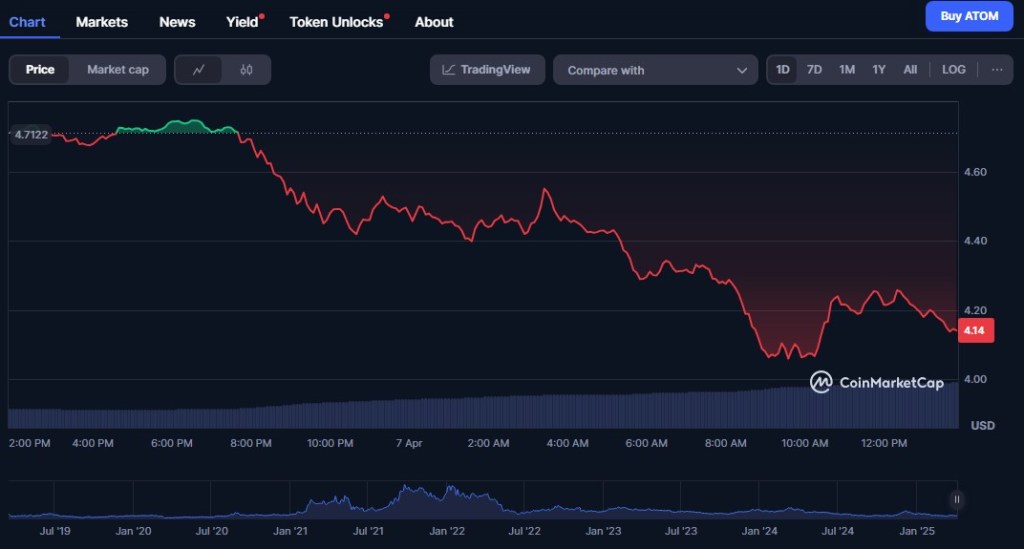Click the USD currency label

[982, 426]
